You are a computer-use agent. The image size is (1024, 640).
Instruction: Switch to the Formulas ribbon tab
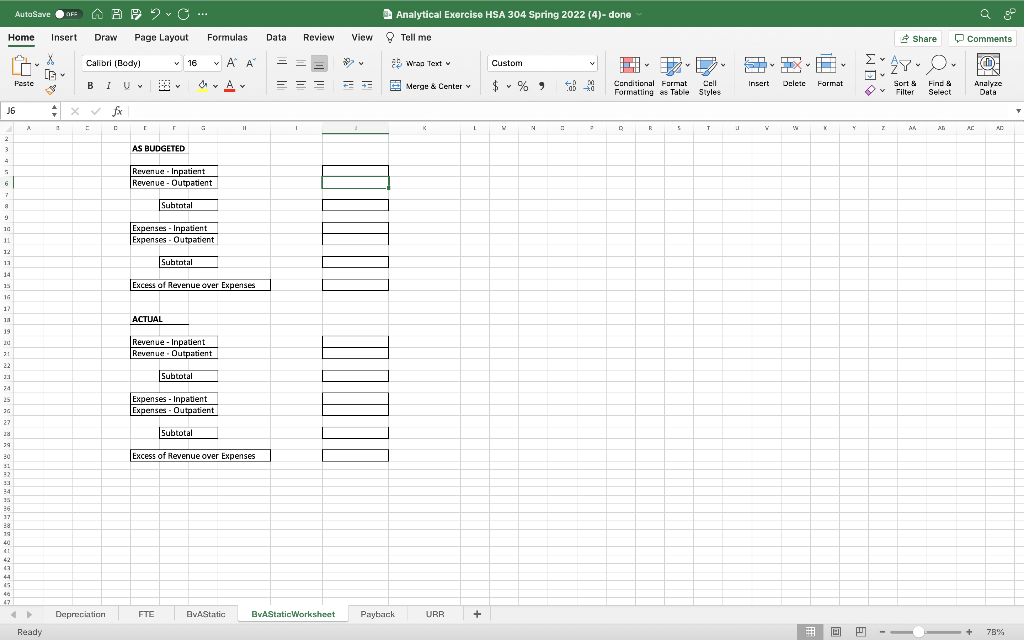[227, 37]
